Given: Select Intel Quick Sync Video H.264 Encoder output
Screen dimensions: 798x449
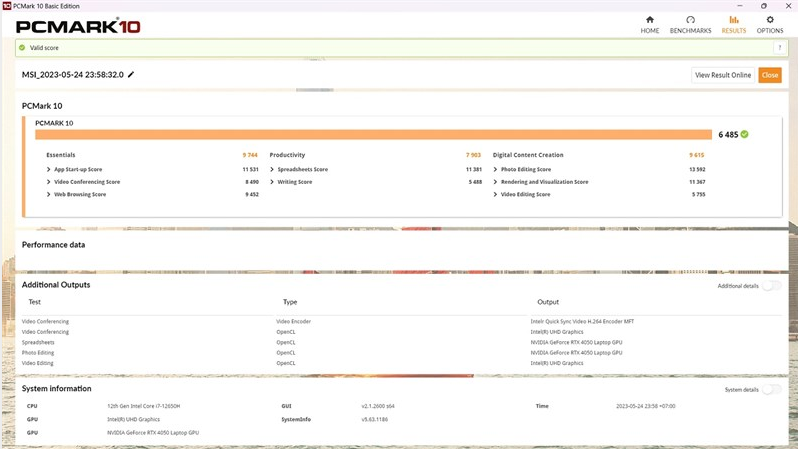Looking at the screenshot, I should coord(582,322).
